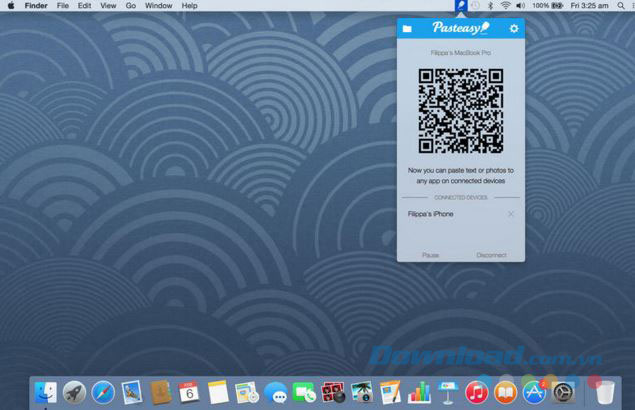Open Contacts book in the Dock
Image resolution: width=635 pixels, height=410 pixels.
click(160, 392)
